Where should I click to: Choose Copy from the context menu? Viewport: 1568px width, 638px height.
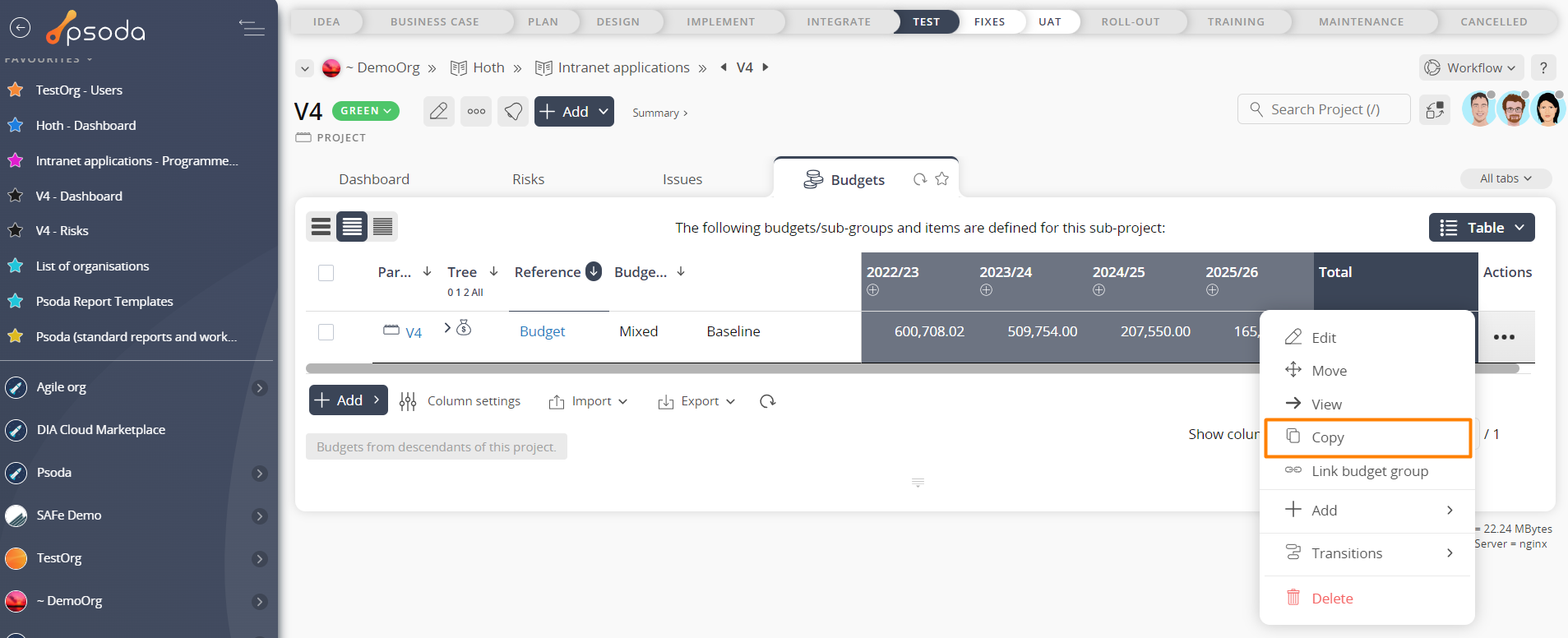click(x=1368, y=437)
